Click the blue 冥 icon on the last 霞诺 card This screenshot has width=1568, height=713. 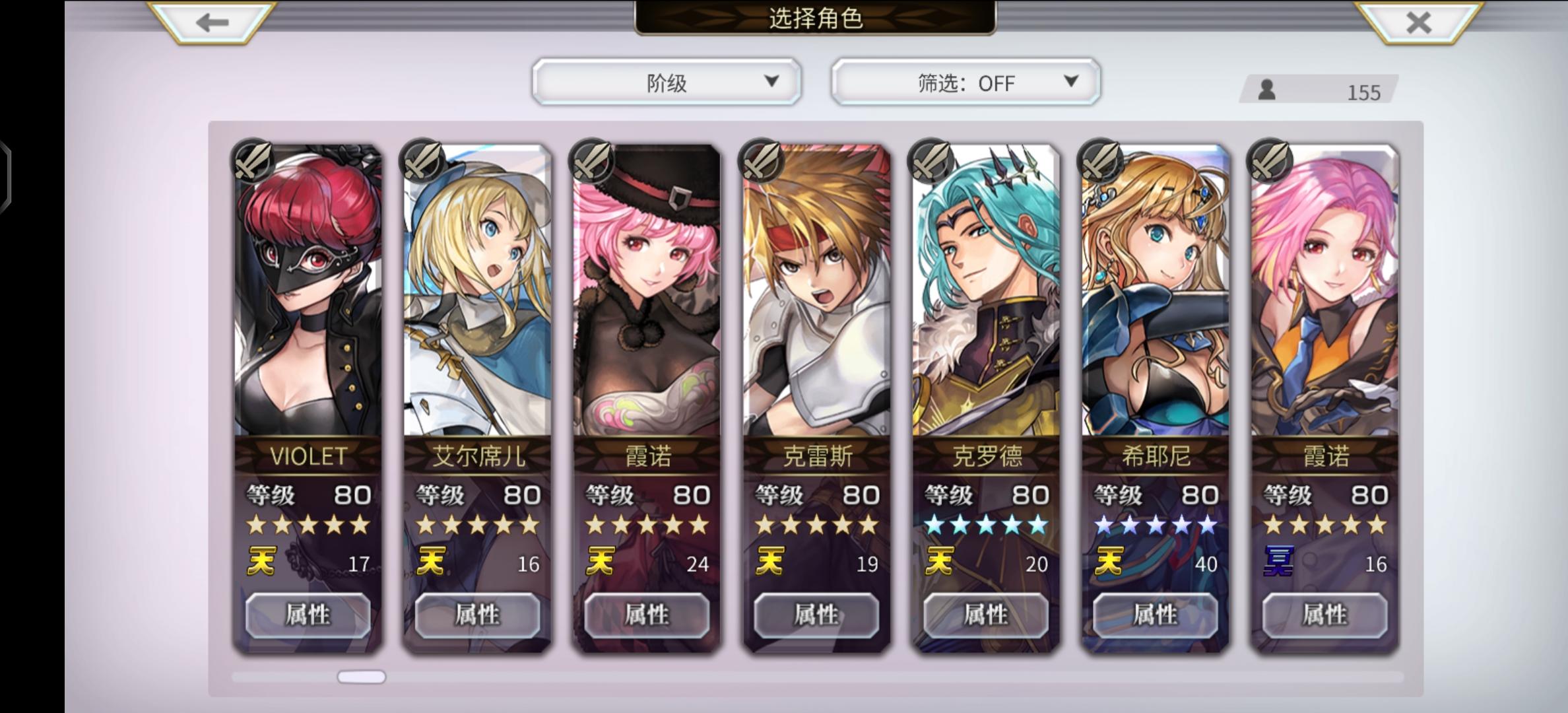[x=1278, y=562]
